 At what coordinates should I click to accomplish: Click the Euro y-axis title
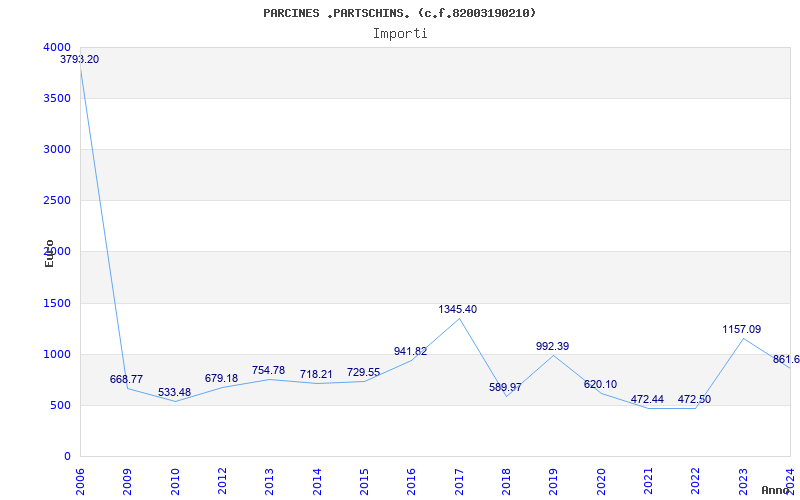(49, 253)
